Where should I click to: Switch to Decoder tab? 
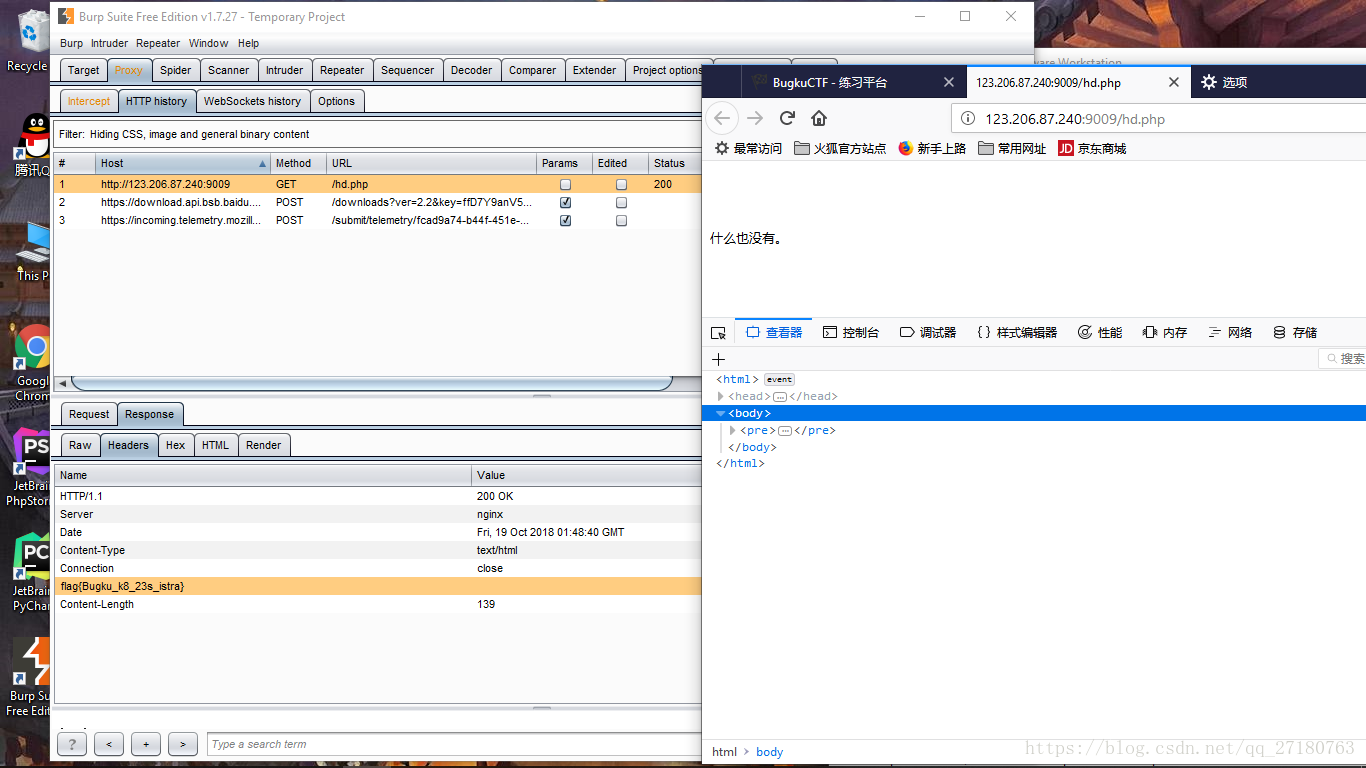tap(471, 70)
